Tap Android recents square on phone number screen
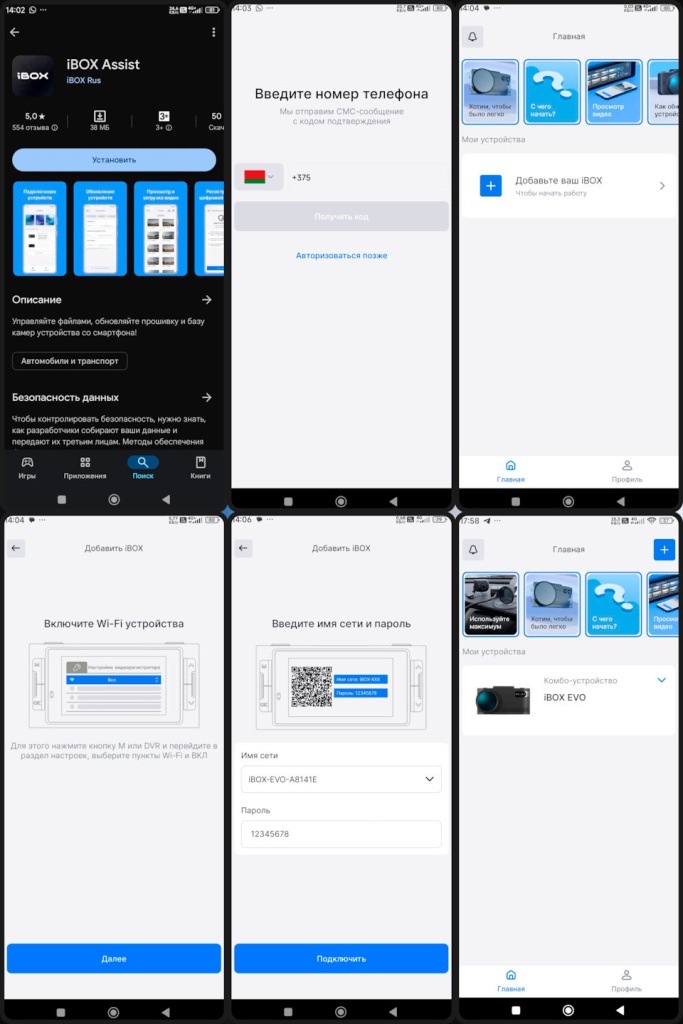Screen dimensions: 683x1024 click(x=288, y=502)
